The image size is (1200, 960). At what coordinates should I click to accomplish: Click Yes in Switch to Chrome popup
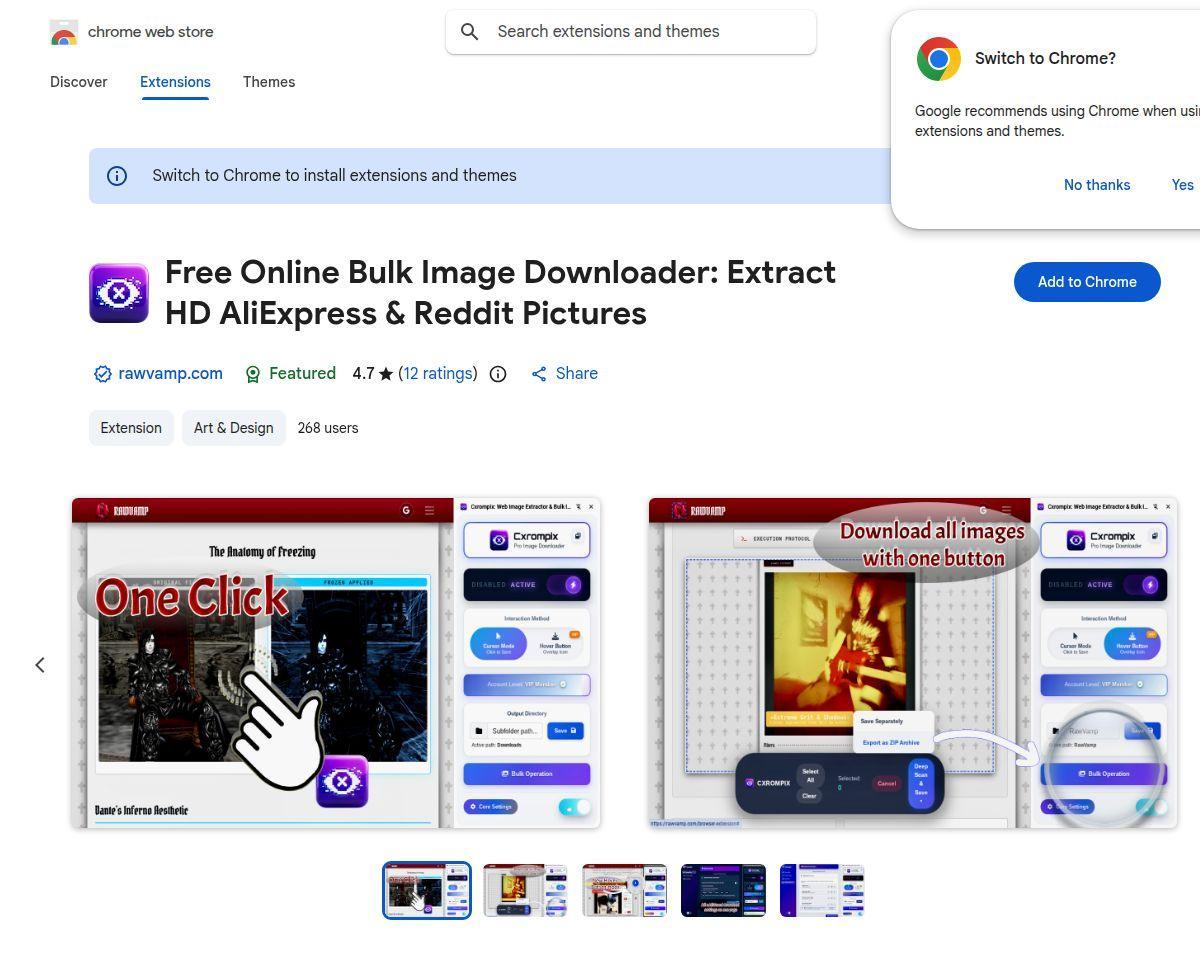pos(1182,185)
